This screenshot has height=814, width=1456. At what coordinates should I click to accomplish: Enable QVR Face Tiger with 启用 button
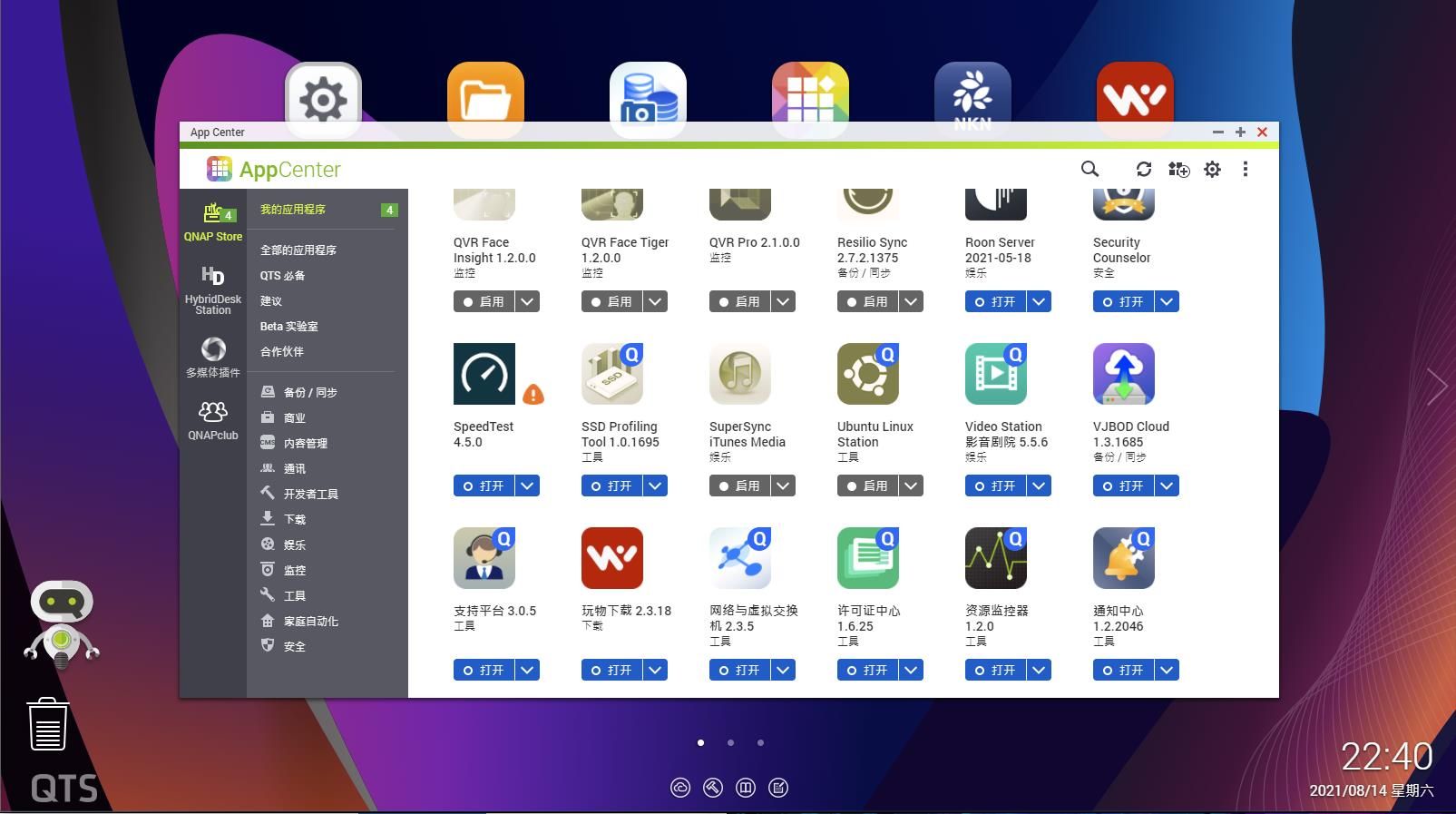612,301
